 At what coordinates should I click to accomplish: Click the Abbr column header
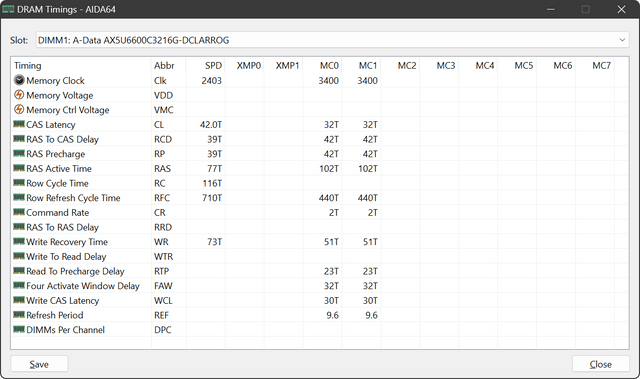point(168,65)
